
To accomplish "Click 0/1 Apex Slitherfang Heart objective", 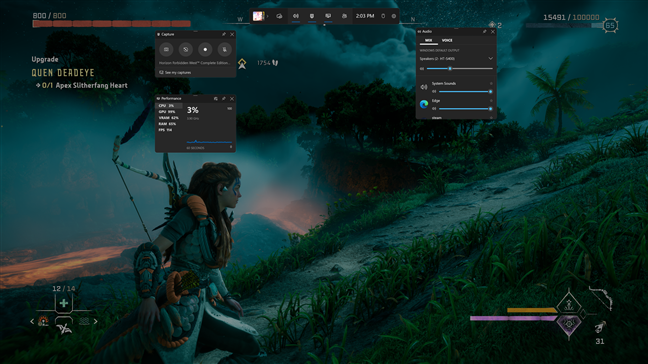I will click(81, 86).
